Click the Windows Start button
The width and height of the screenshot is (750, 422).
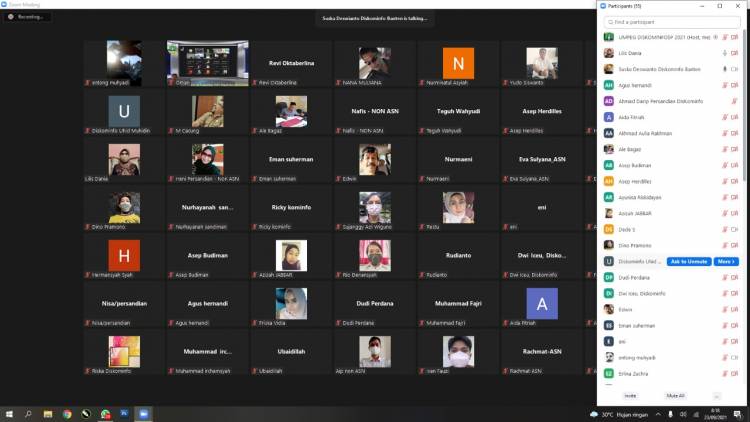coord(8,413)
